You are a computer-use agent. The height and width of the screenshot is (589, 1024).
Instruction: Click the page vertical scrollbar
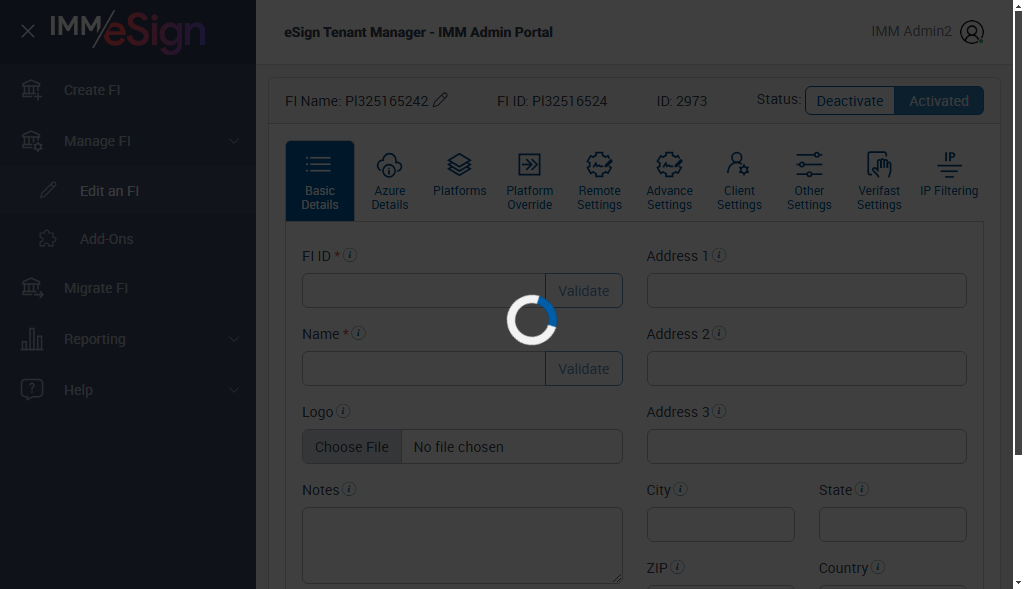(1018, 233)
